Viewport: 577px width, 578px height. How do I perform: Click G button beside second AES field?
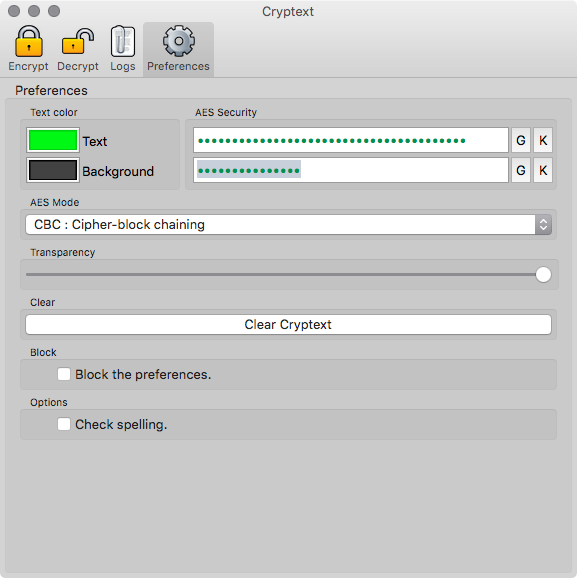coord(521,170)
